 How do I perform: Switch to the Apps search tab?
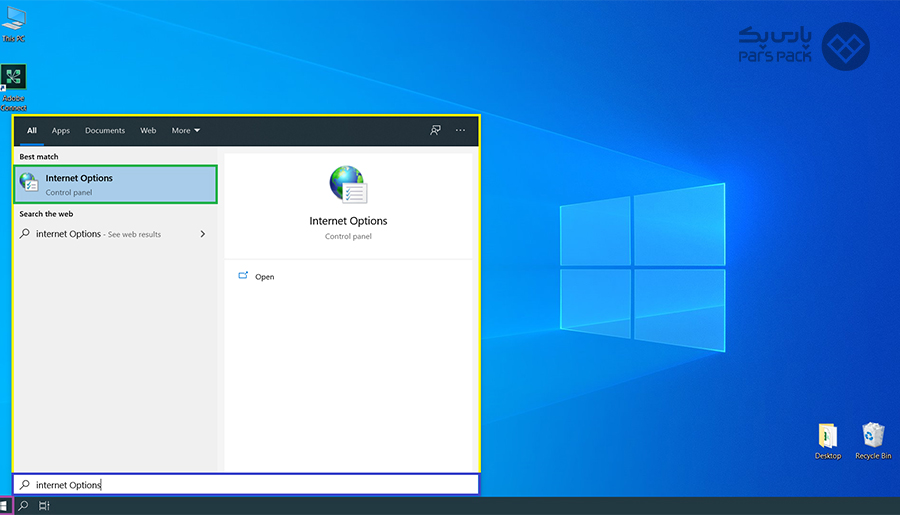[60, 130]
